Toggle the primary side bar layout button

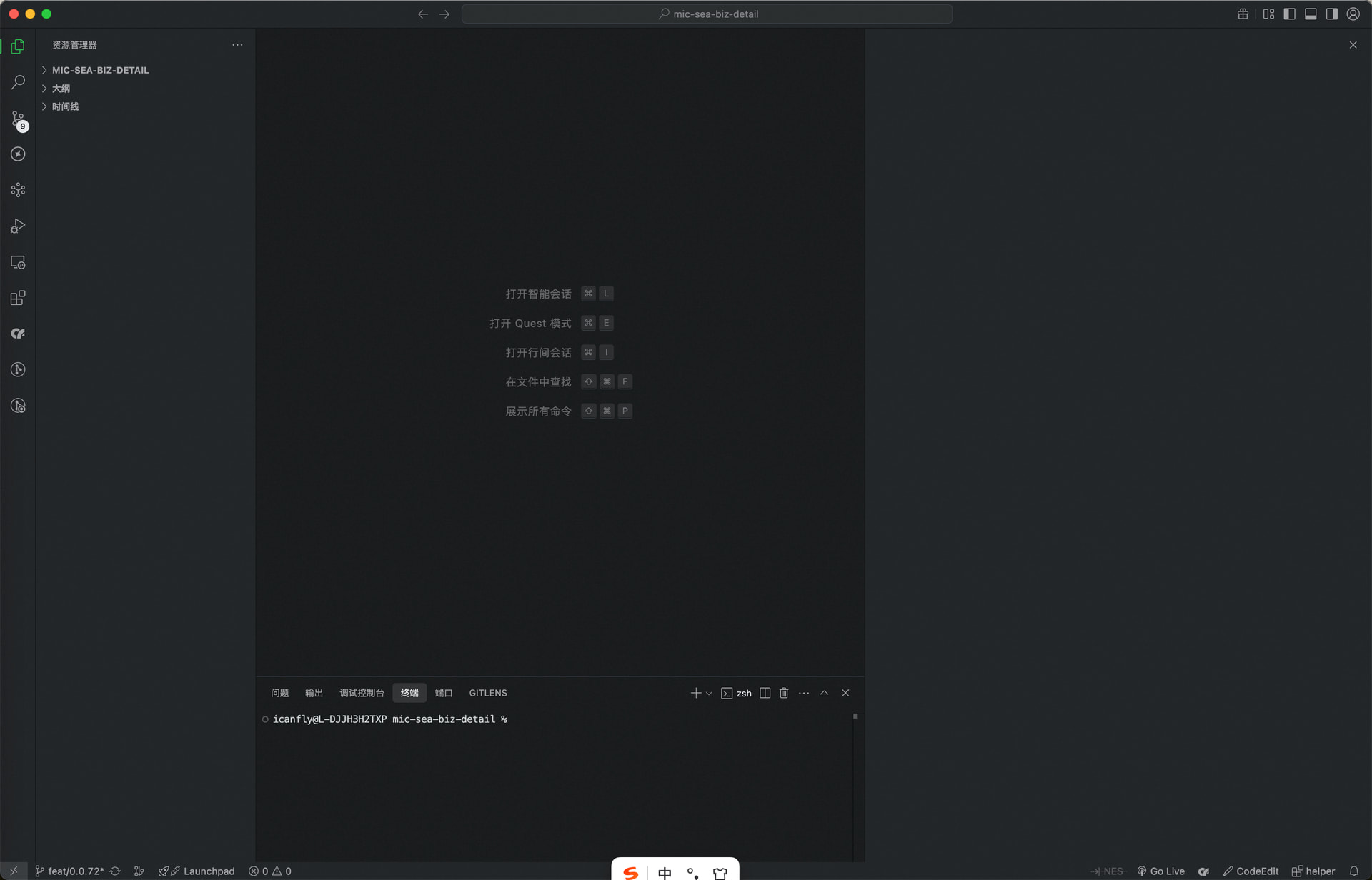click(1289, 14)
